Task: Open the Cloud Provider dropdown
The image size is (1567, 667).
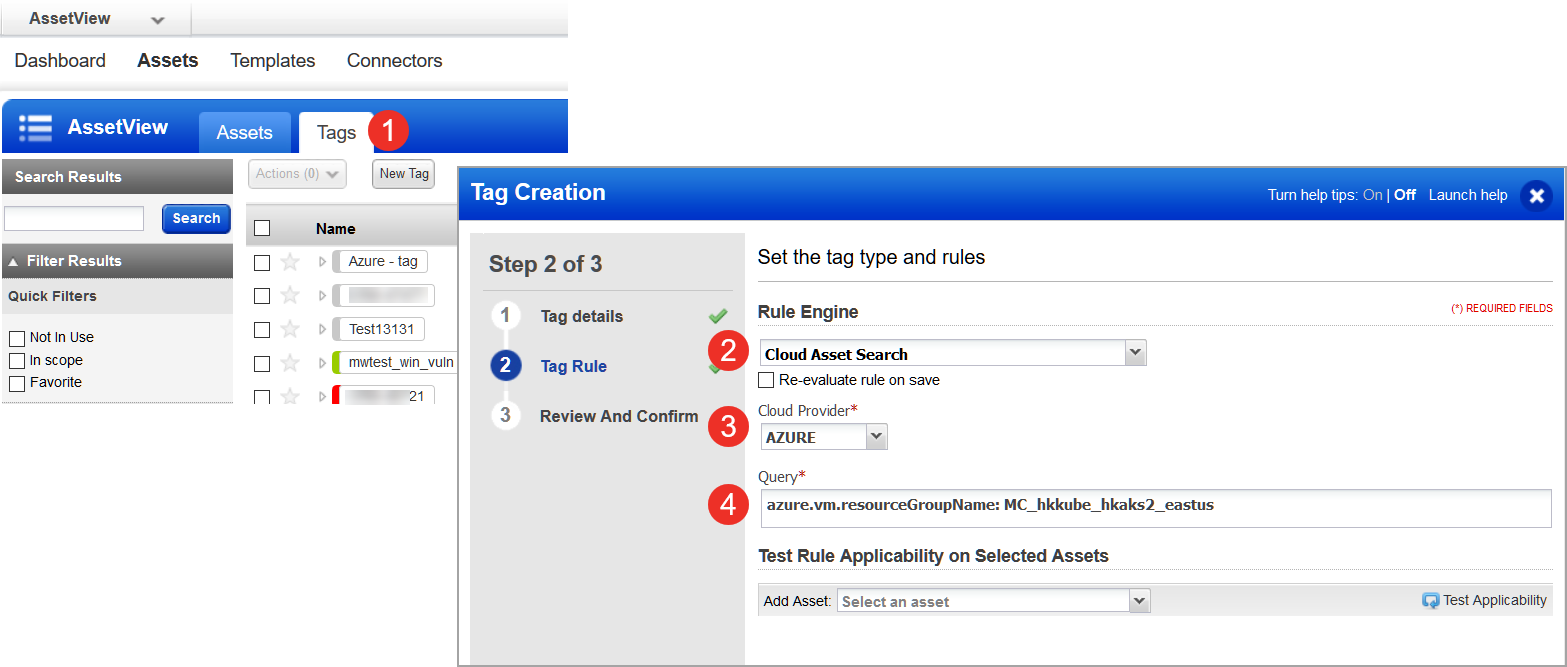Action: 874,436
